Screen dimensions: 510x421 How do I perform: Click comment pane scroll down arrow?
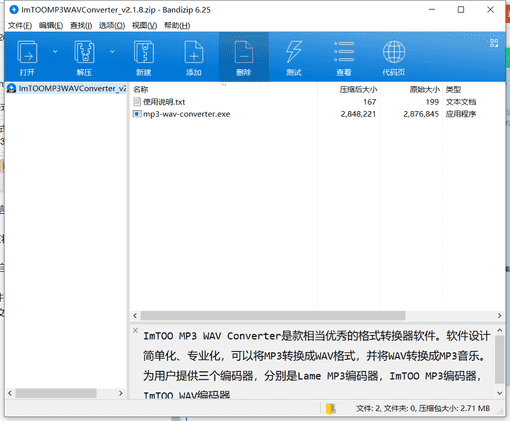(x=499, y=393)
